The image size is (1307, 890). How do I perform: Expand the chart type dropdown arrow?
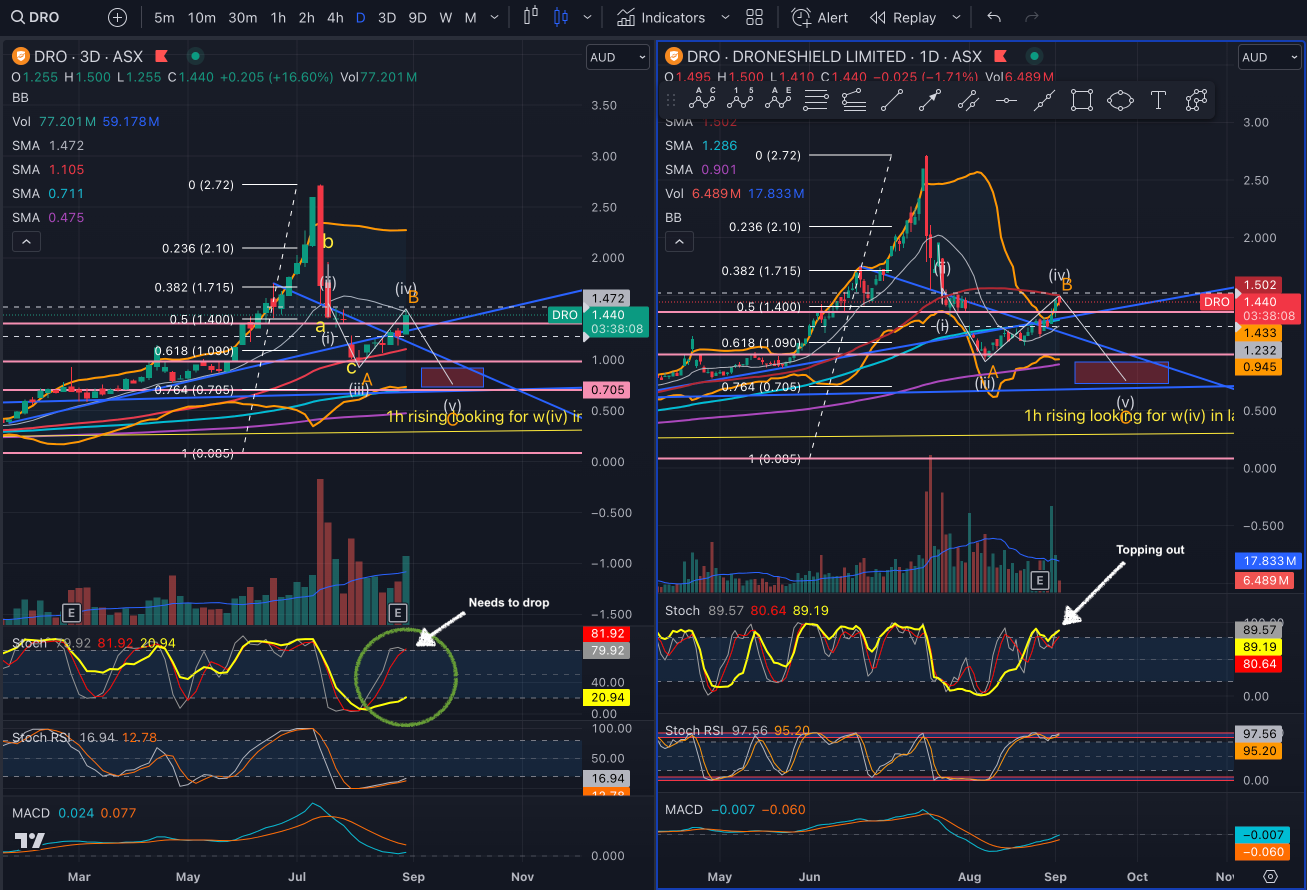pyautogui.click(x=588, y=17)
